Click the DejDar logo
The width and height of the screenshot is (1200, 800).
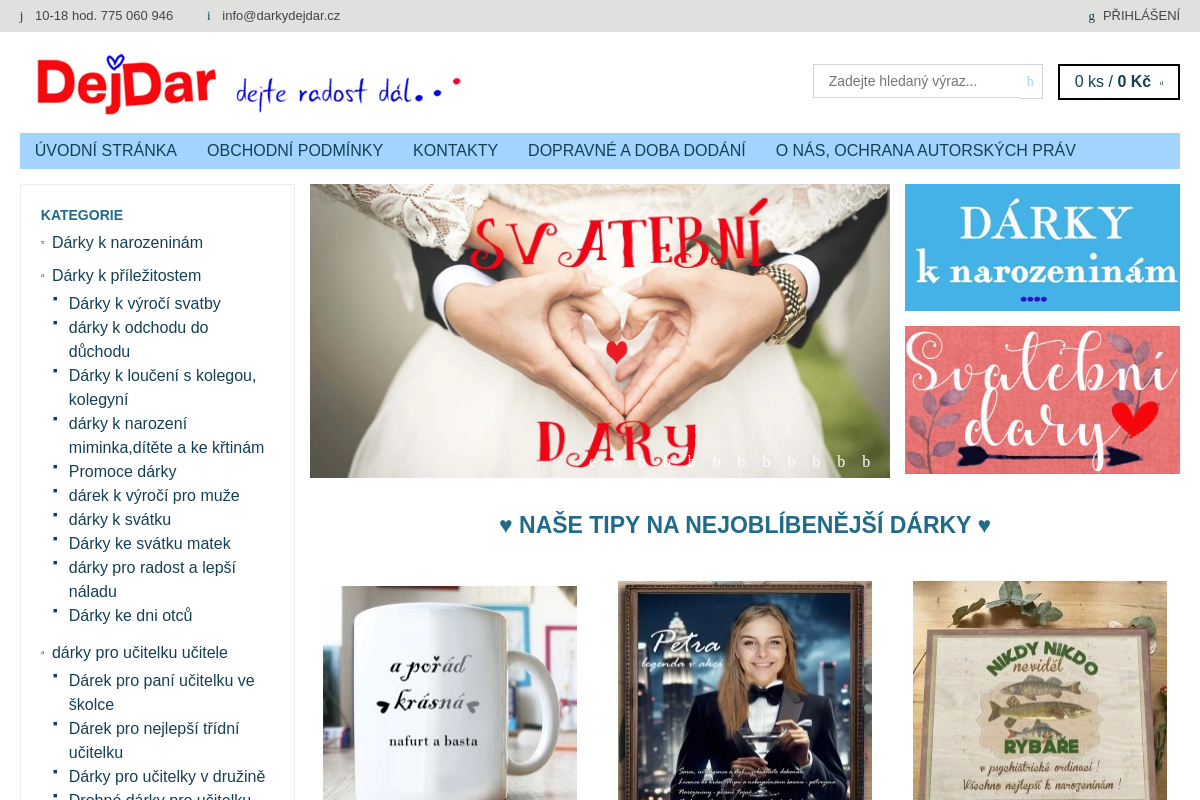[x=126, y=84]
